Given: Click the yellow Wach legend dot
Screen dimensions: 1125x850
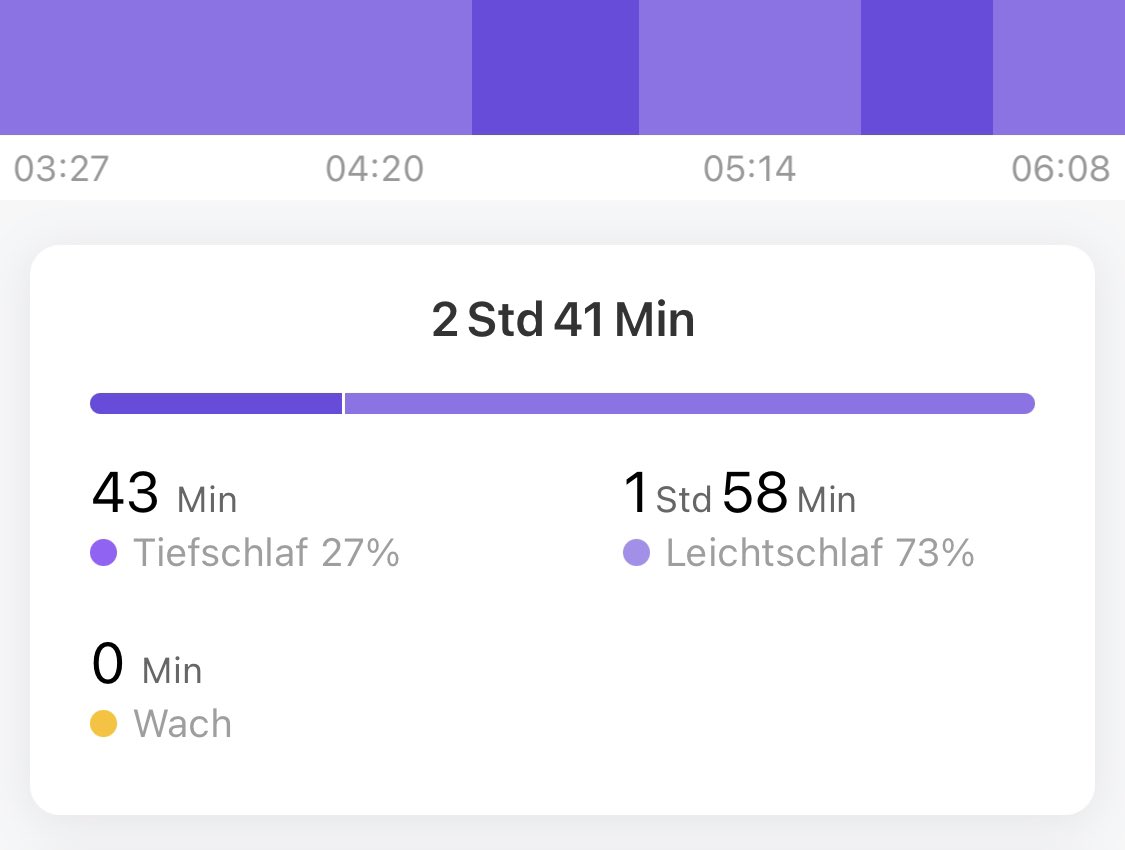Looking at the screenshot, I should [x=104, y=723].
